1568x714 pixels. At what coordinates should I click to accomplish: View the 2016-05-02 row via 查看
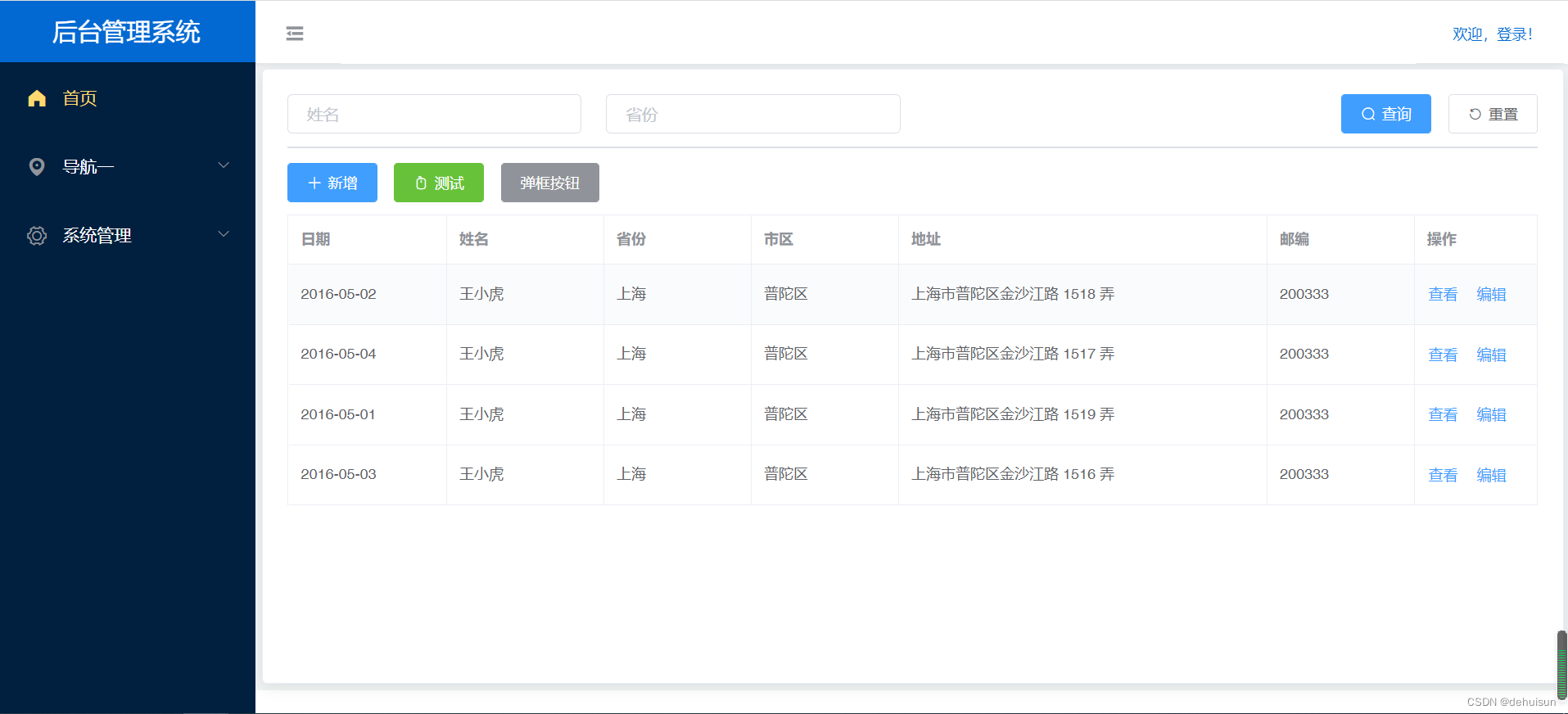[1443, 295]
